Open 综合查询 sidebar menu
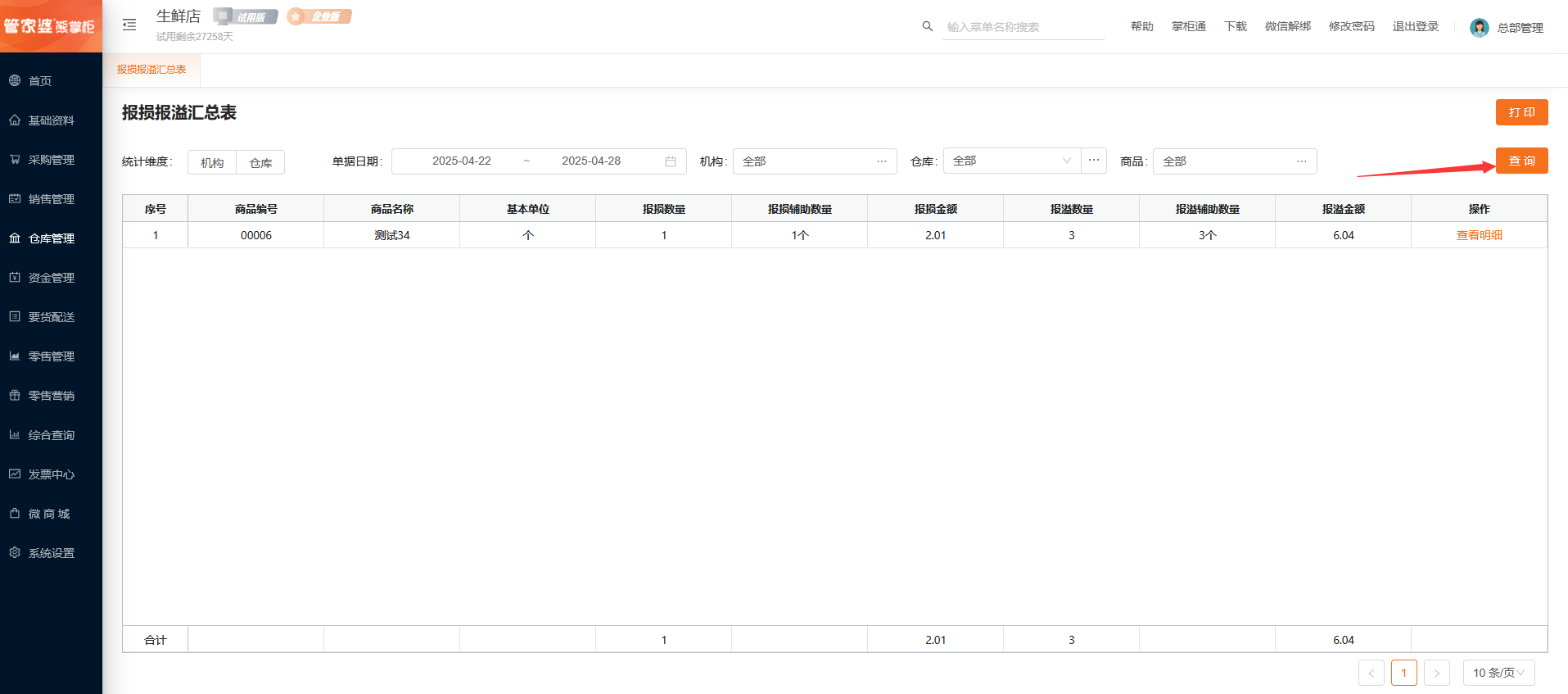Viewport: 1568px width, 694px height. click(x=51, y=435)
